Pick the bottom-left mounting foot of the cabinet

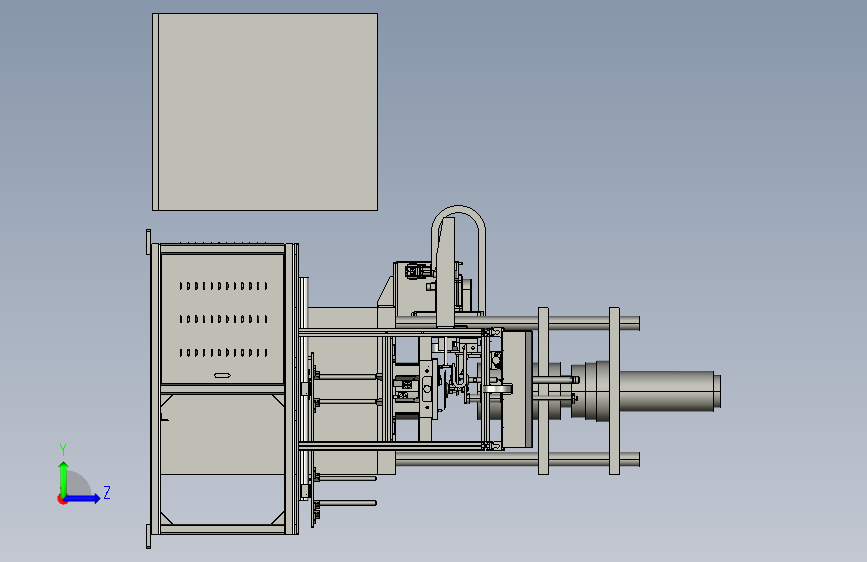(x=148, y=537)
